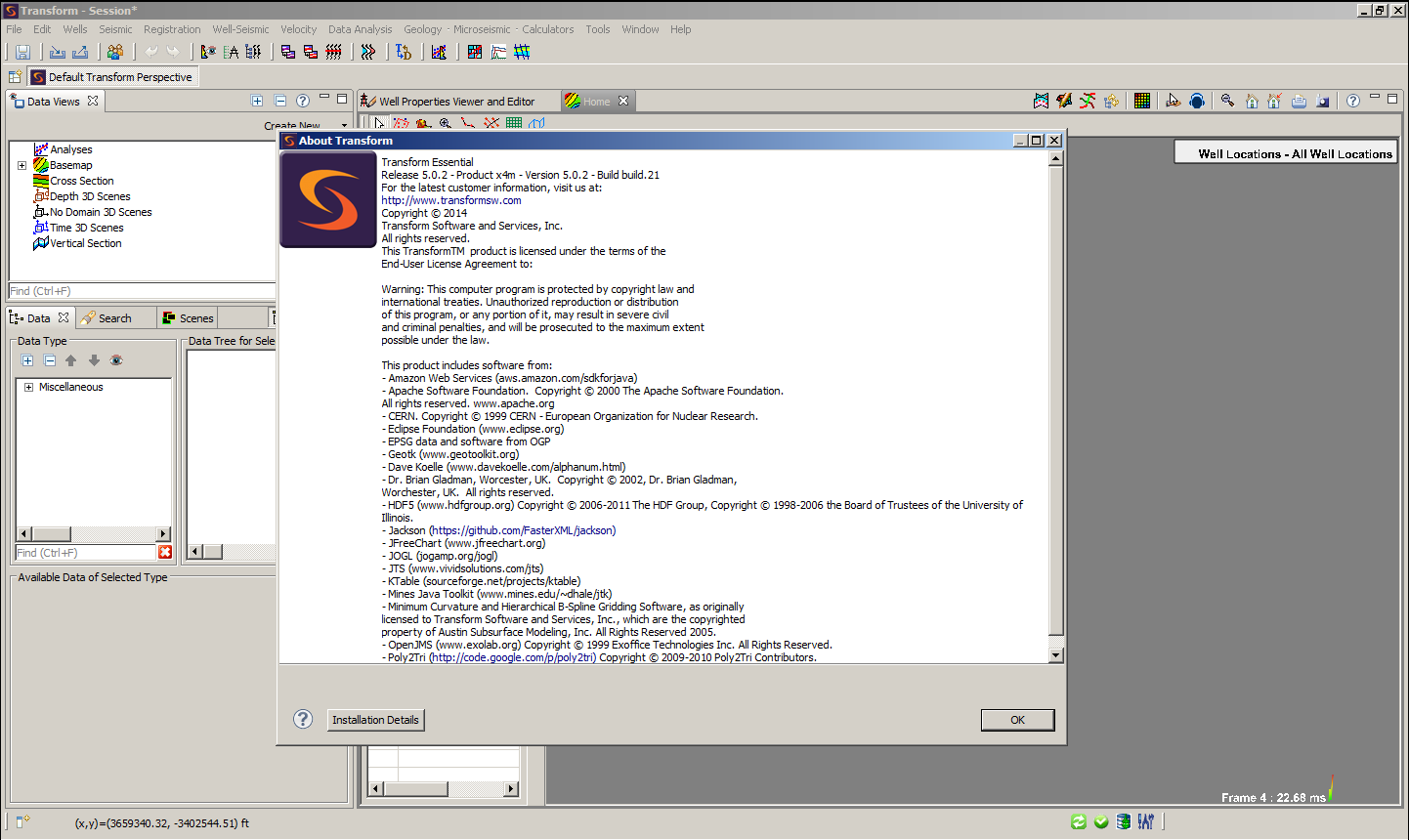
Task: Select the Well Properties Viewer and Editor tab
Action: pos(456,102)
